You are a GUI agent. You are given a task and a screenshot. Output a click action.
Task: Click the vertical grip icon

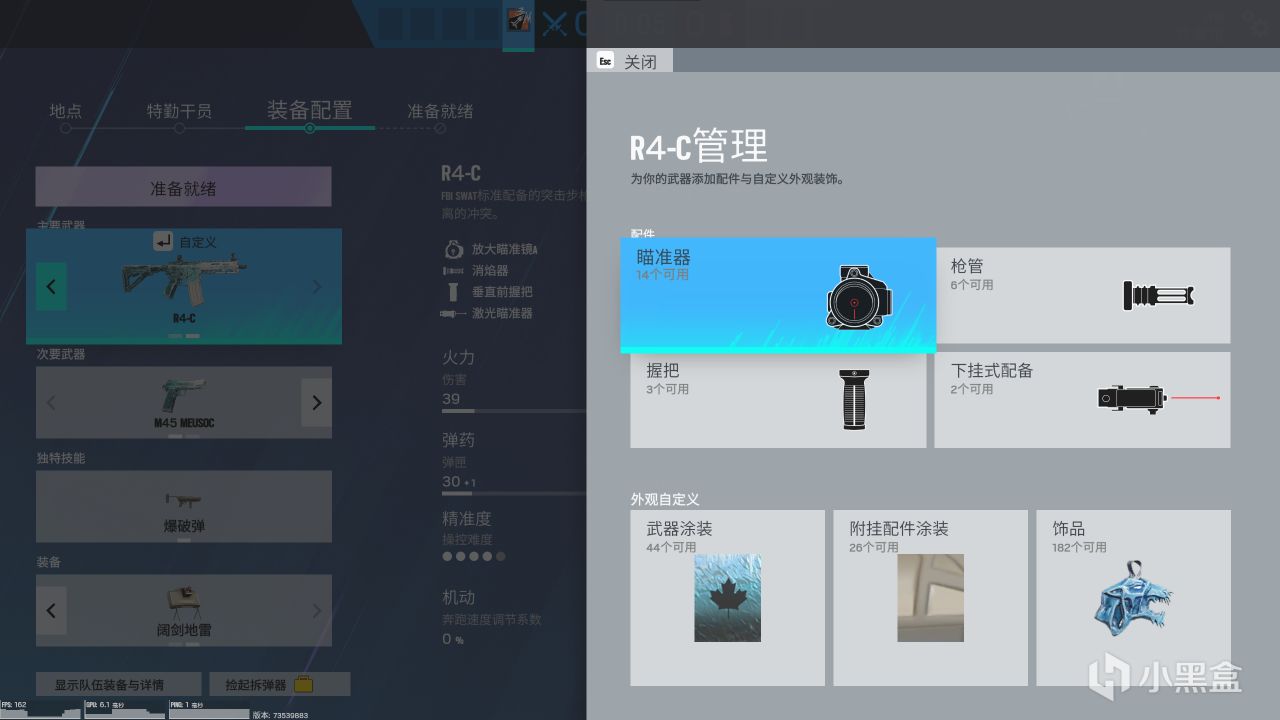[x=853, y=399]
